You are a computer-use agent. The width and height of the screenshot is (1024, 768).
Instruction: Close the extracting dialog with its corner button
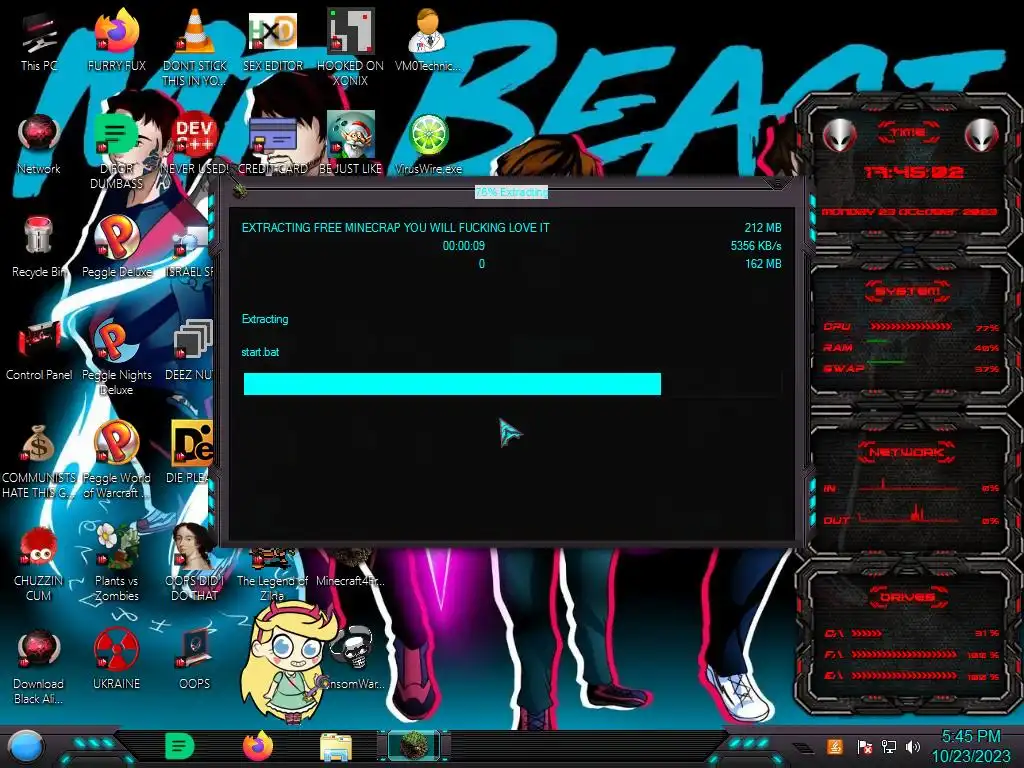tap(777, 184)
